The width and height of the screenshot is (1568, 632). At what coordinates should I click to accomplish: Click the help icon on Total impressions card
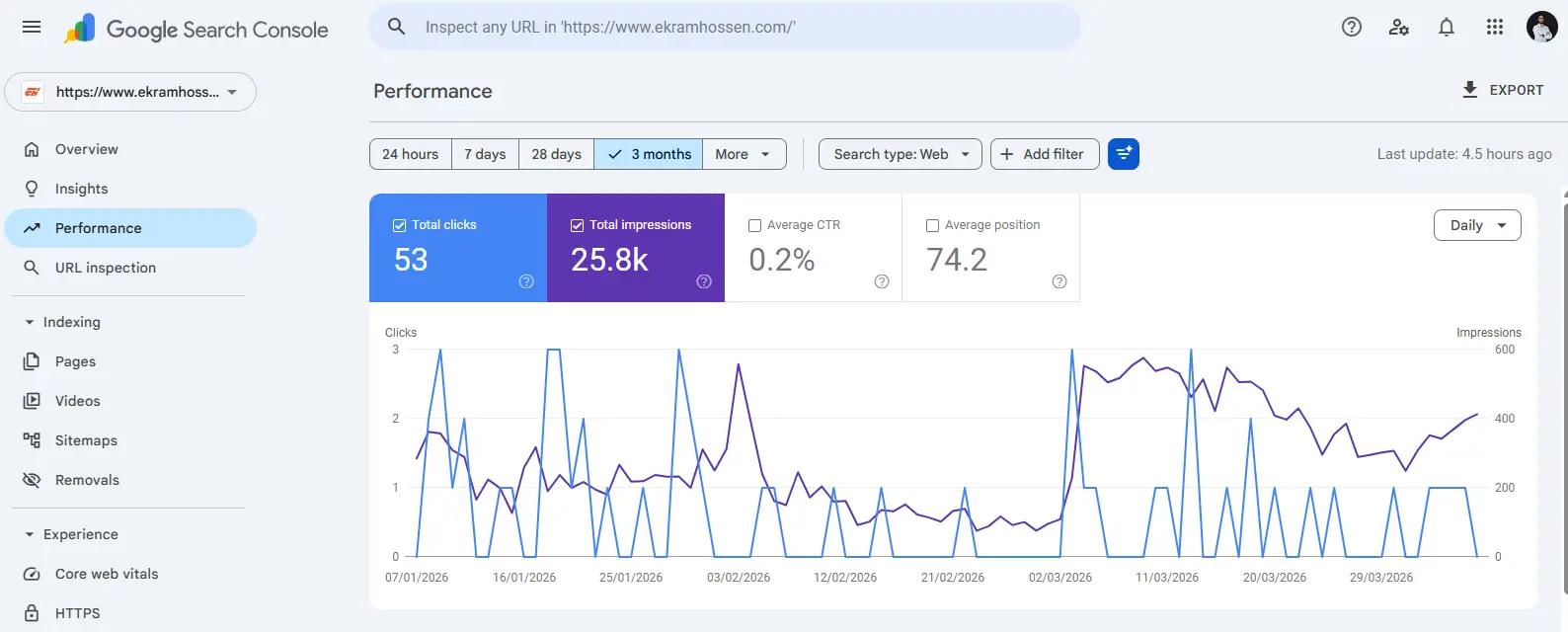704,281
